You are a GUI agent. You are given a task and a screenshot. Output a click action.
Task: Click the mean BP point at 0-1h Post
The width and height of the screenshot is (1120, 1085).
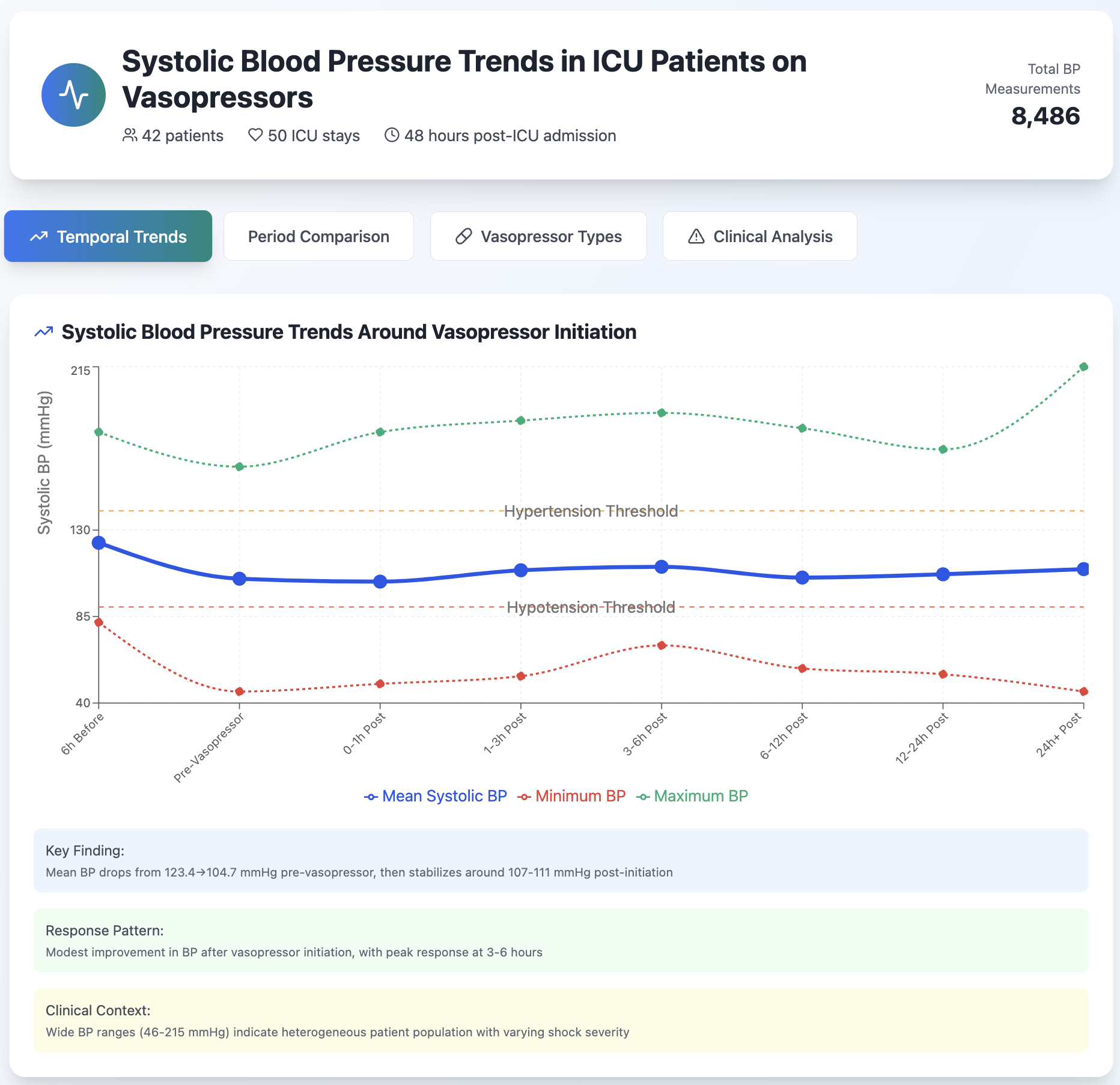point(380,582)
